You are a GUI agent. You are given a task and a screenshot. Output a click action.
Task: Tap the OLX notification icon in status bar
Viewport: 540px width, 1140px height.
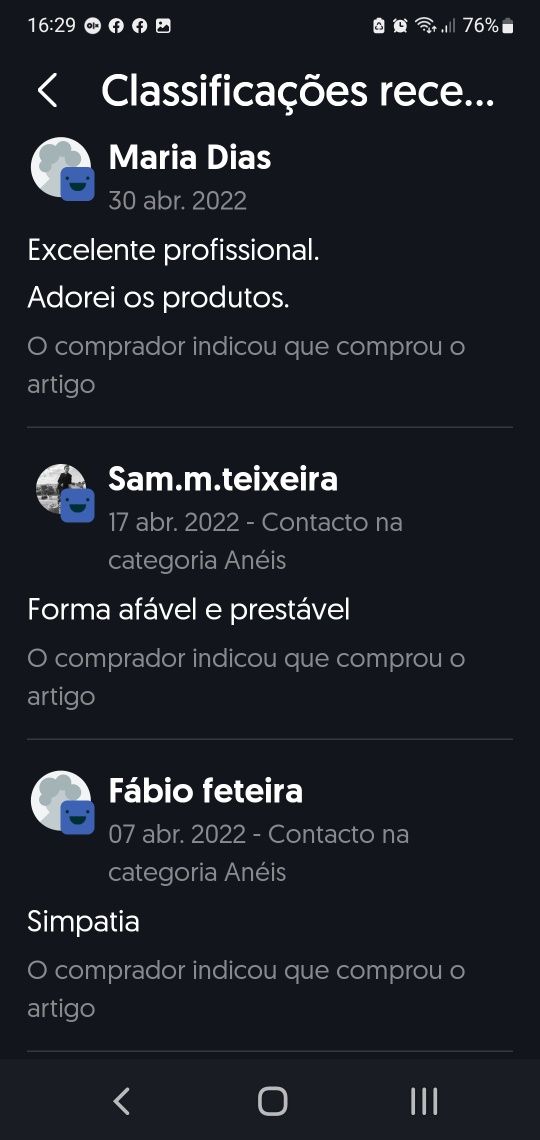(x=92, y=26)
